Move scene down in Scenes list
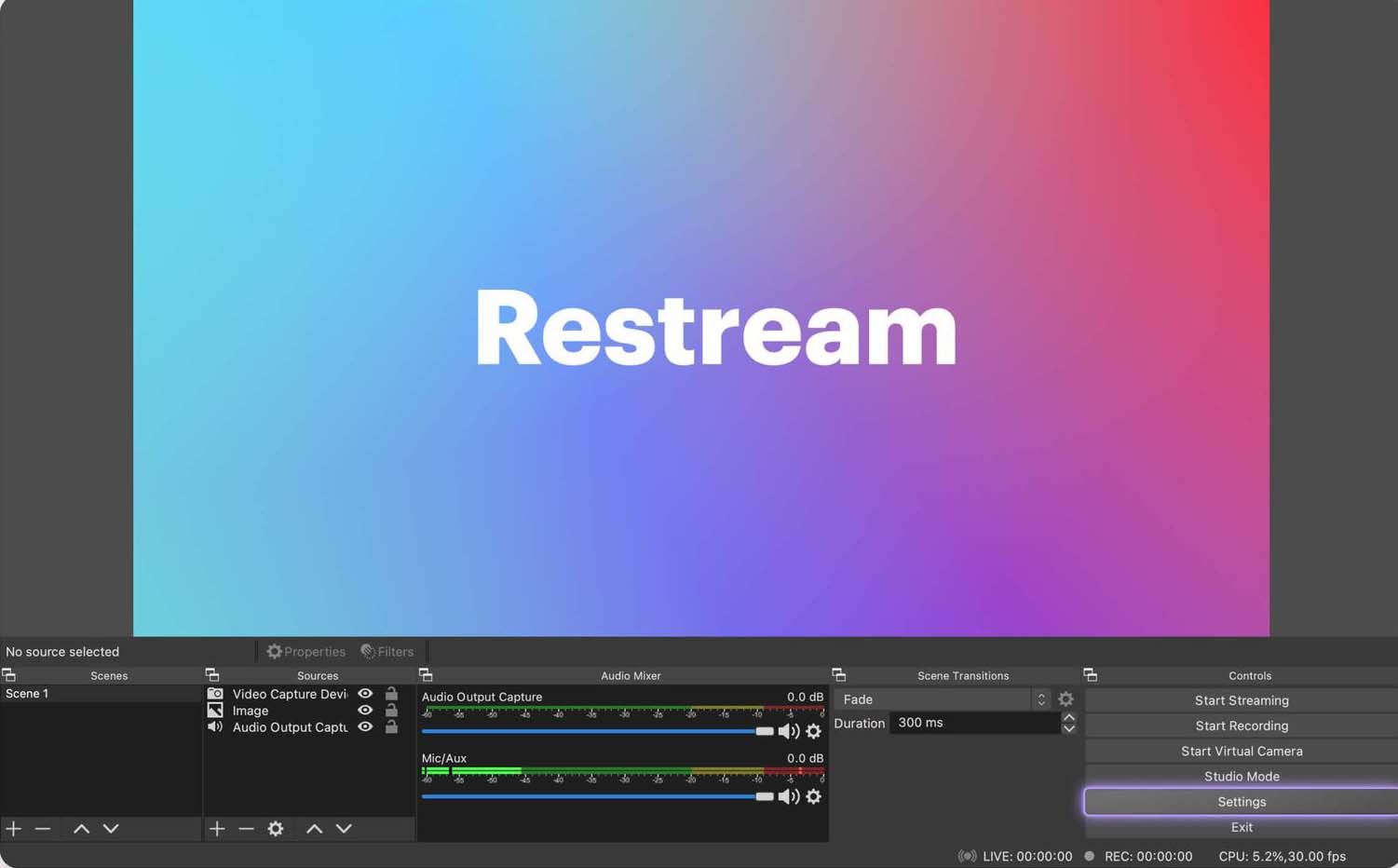1398x868 pixels. pyautogui.click(x=111, y=828)
